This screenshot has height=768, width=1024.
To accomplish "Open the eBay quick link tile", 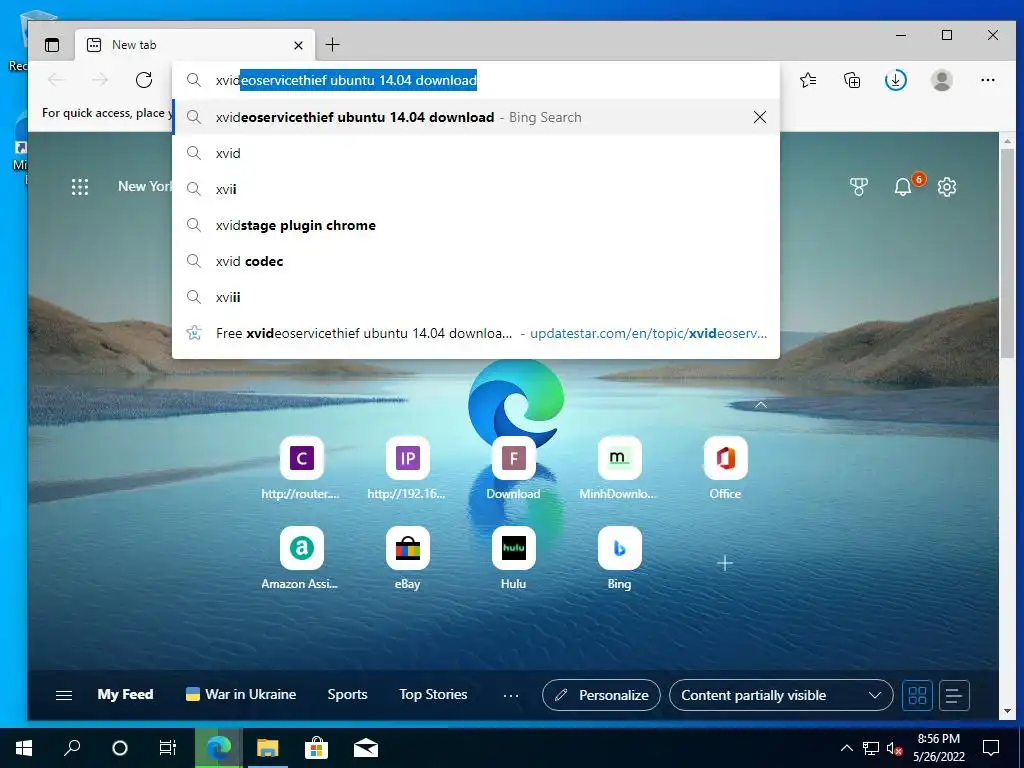I will (x=407, y=558).
